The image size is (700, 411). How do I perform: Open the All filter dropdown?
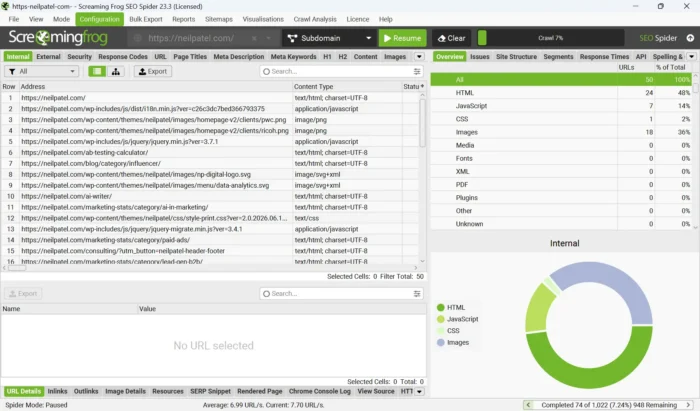[42, 71]
